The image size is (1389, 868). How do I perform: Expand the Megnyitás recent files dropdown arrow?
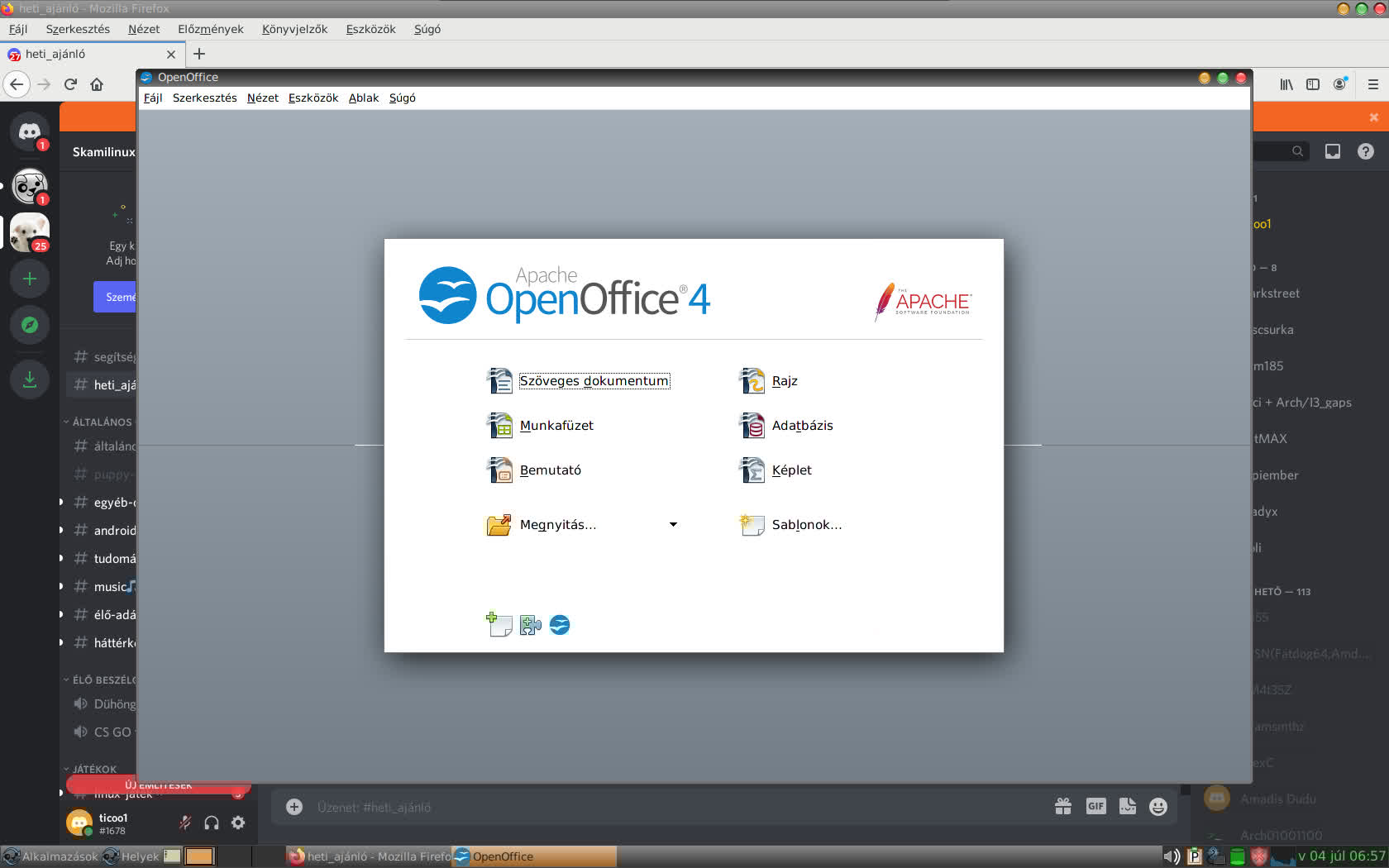(x=673, y=525)
